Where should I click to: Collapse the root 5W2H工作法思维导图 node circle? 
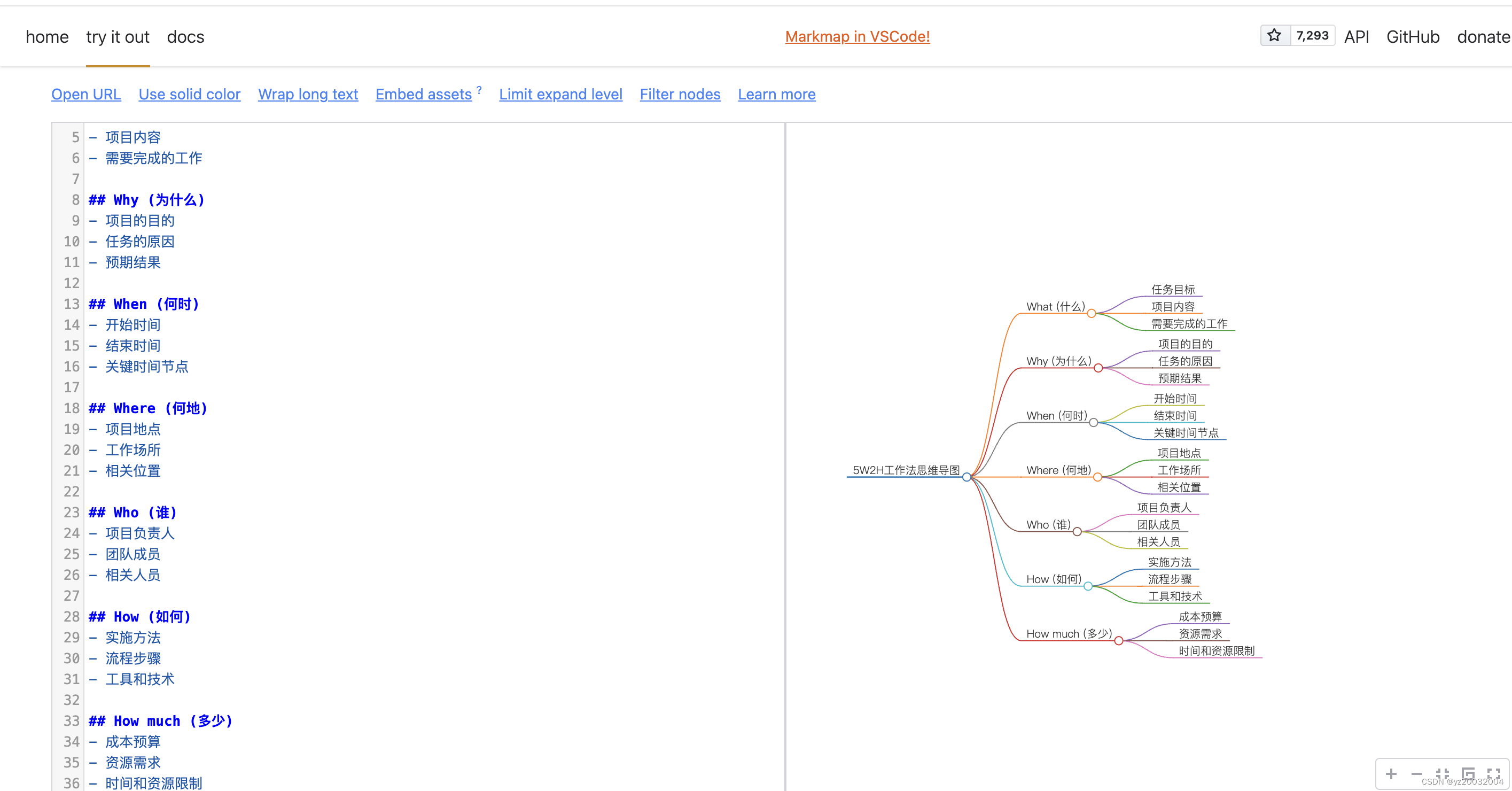[x=967, y=477]
